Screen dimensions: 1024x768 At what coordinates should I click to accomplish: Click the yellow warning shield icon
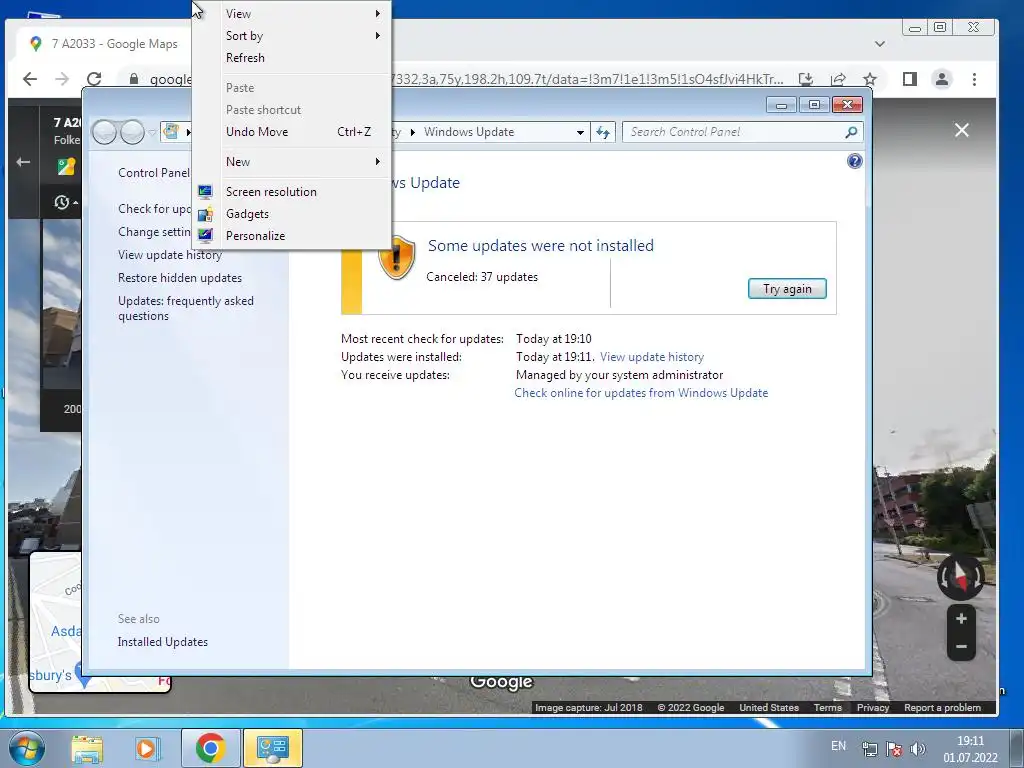396,258
